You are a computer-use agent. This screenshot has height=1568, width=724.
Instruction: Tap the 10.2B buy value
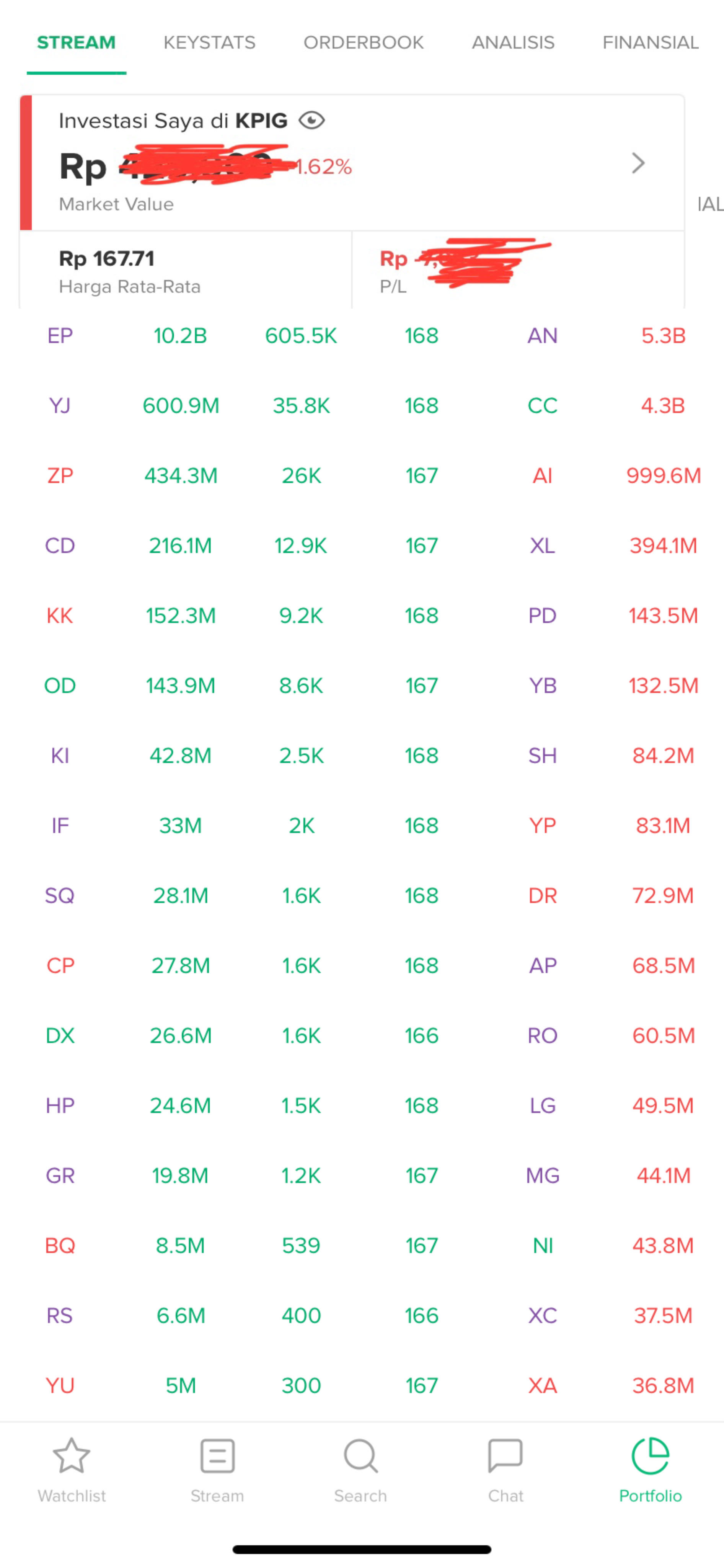tap(180, 336)
